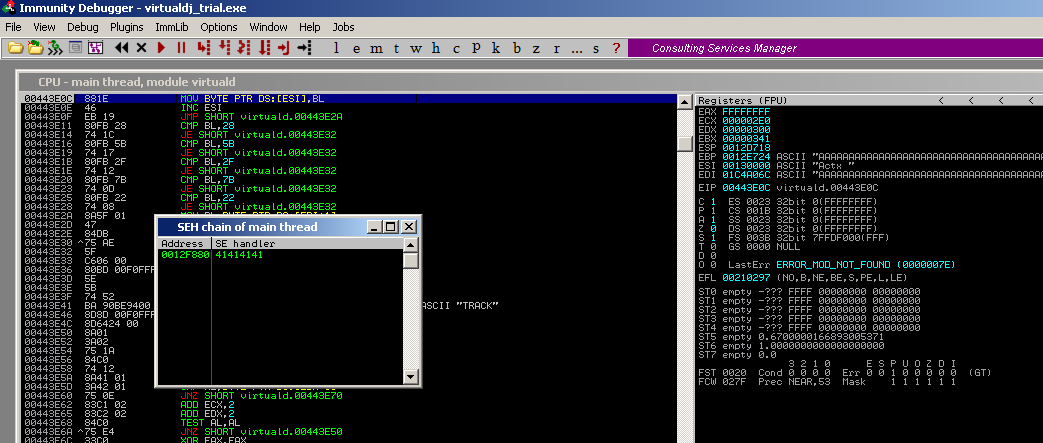The height and width of the screenshot is (443, 1043).
Task: Toggle the S sign flag value
Action: (714, 237)
